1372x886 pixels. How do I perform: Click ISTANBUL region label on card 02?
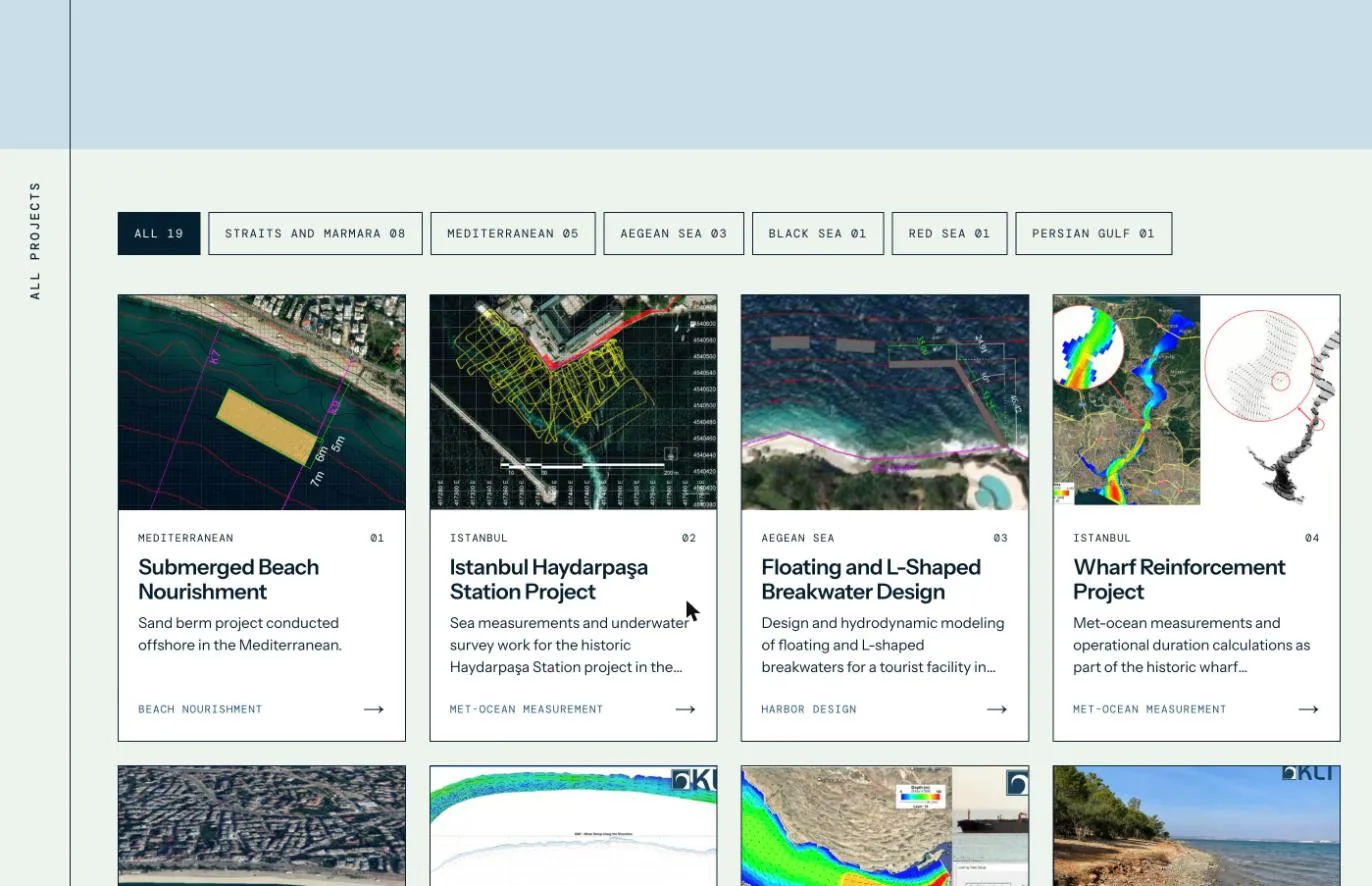479,538
